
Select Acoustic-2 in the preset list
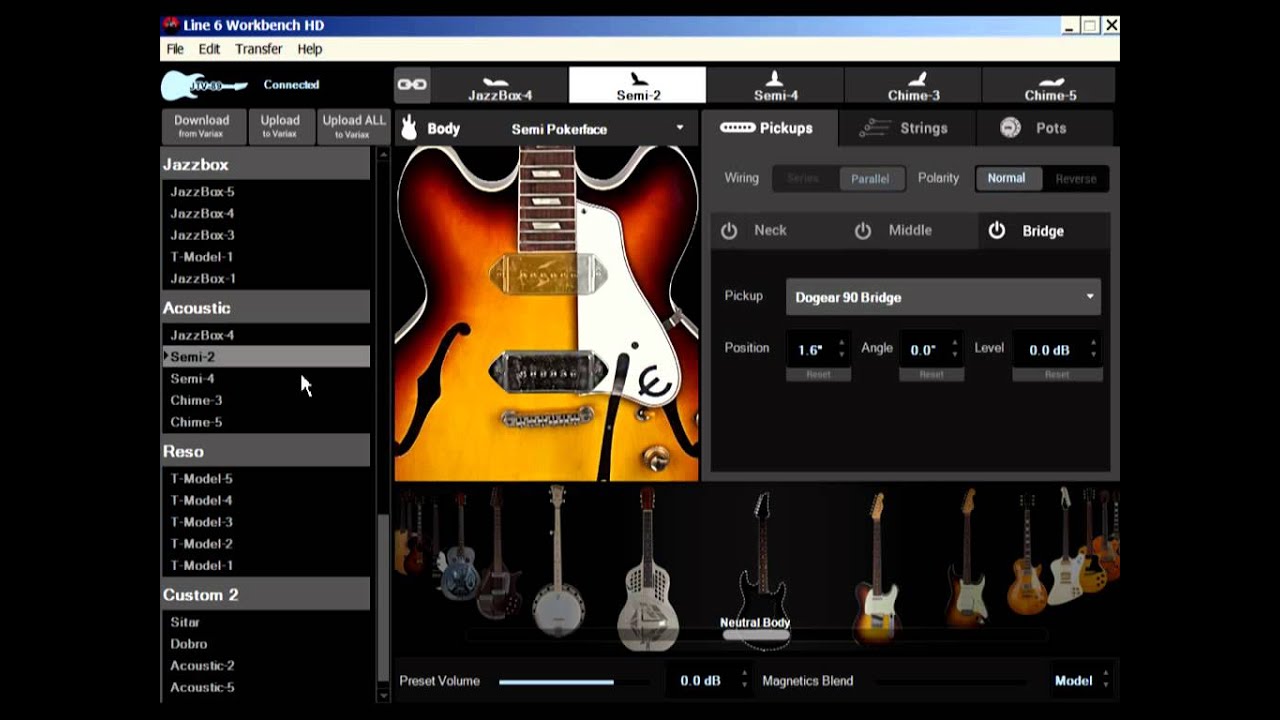click(x=265, y=665)
